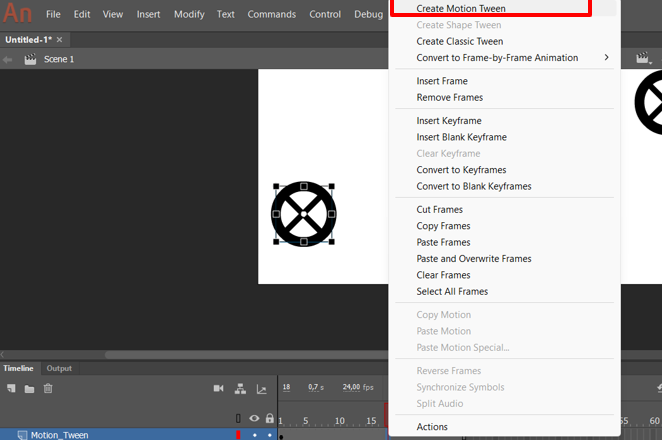Click the Scene 1 clapperboard icon

coord(30,59)
